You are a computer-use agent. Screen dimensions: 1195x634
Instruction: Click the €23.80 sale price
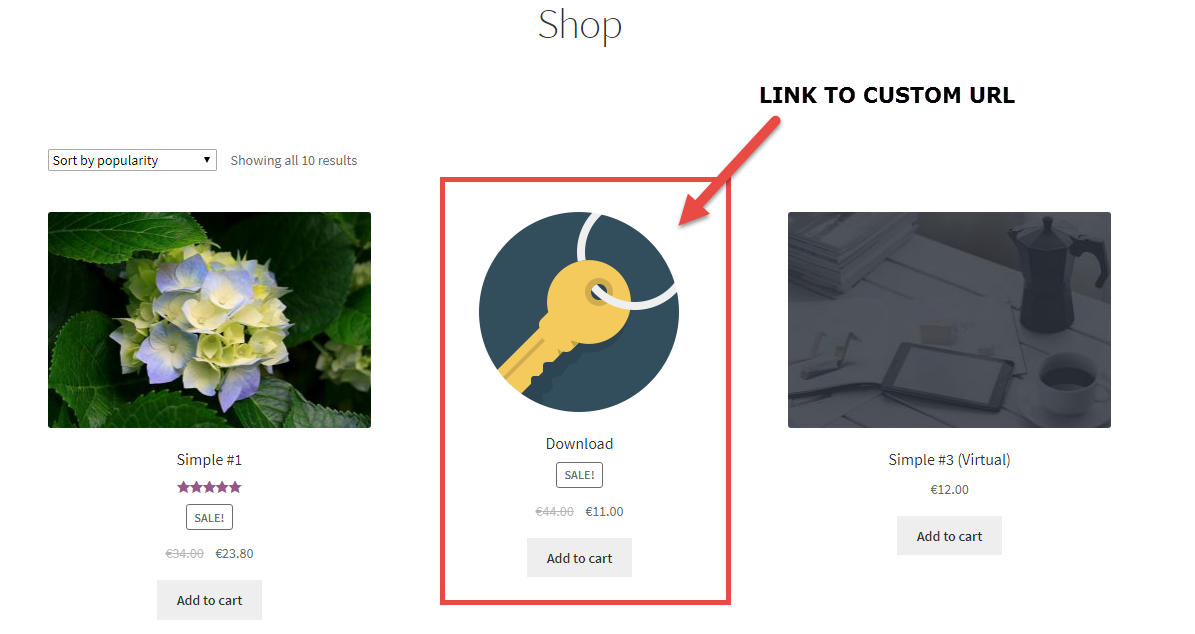click(235, 553)
